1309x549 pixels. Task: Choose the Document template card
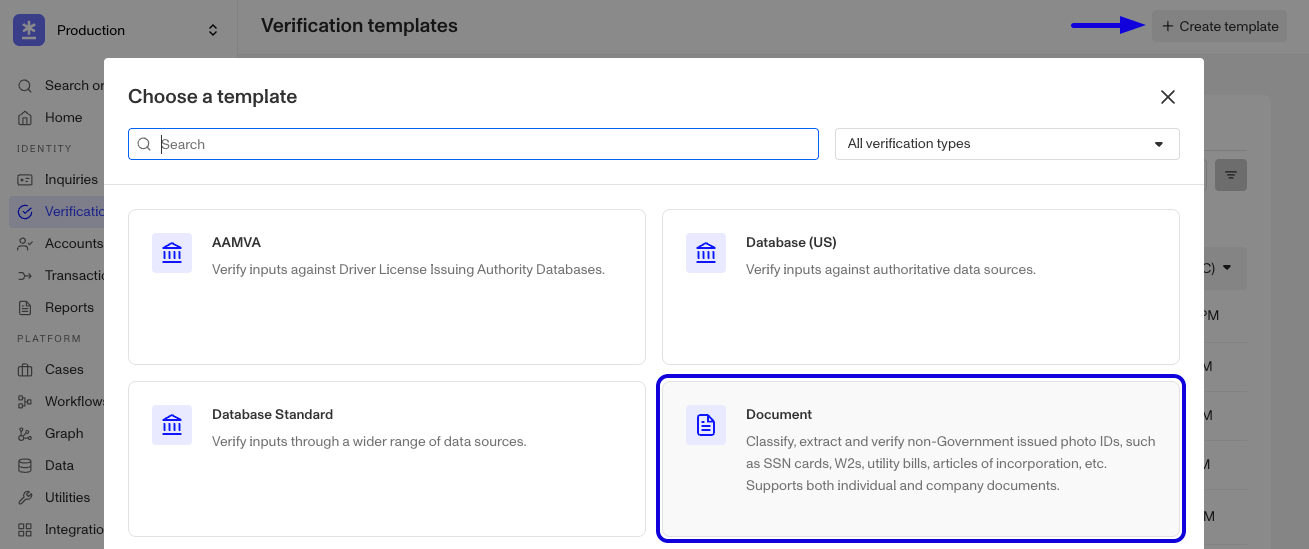coord(921,458)
